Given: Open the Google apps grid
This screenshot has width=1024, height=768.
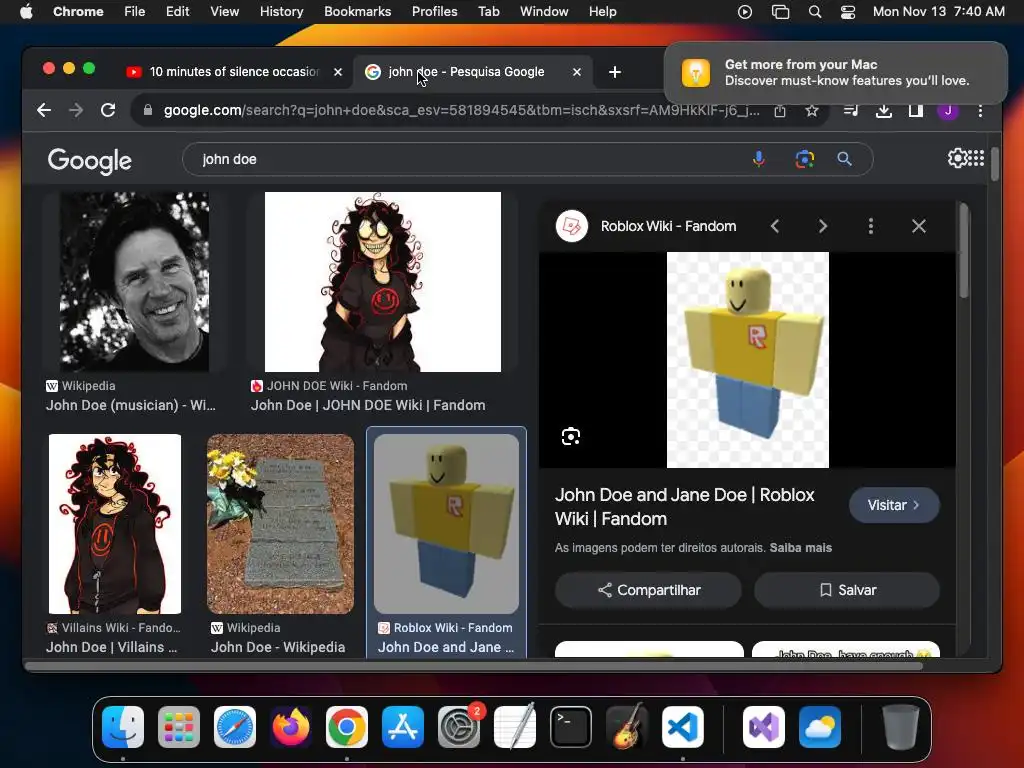Looking at the screenshot, I should pyautogui.click(x=976, y=158).
